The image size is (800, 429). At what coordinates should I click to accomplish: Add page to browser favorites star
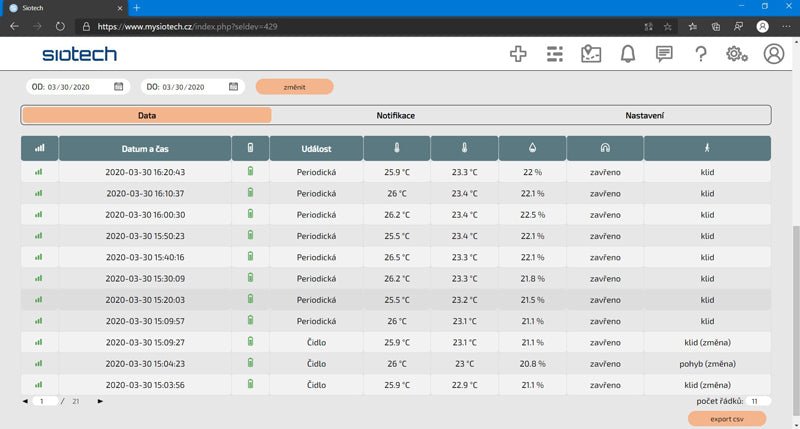tap(667, 27)
